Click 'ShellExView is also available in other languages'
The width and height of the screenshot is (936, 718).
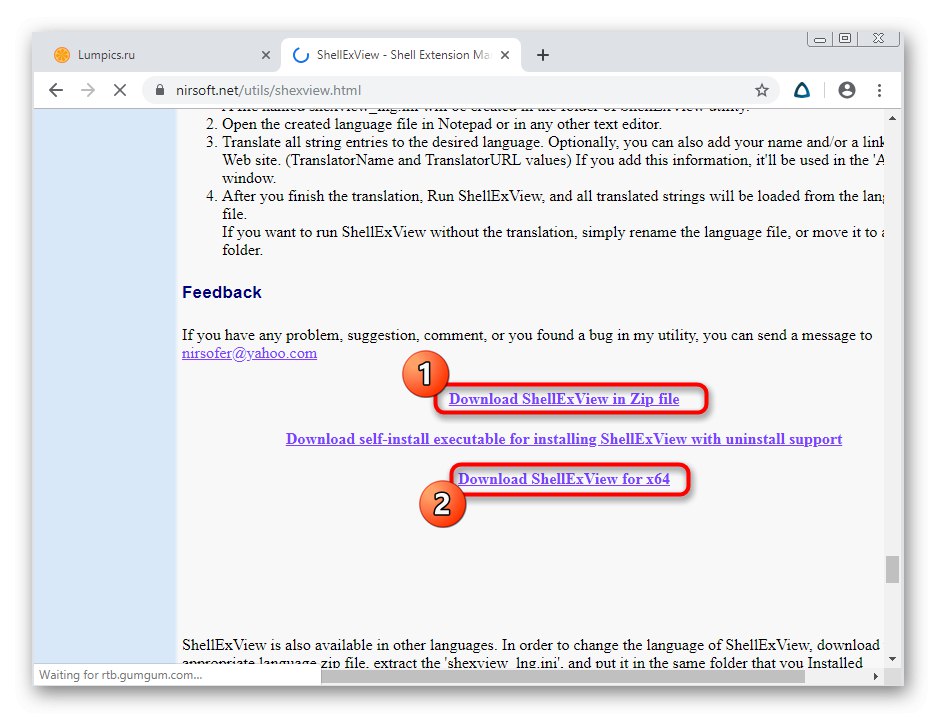point(338,645)
